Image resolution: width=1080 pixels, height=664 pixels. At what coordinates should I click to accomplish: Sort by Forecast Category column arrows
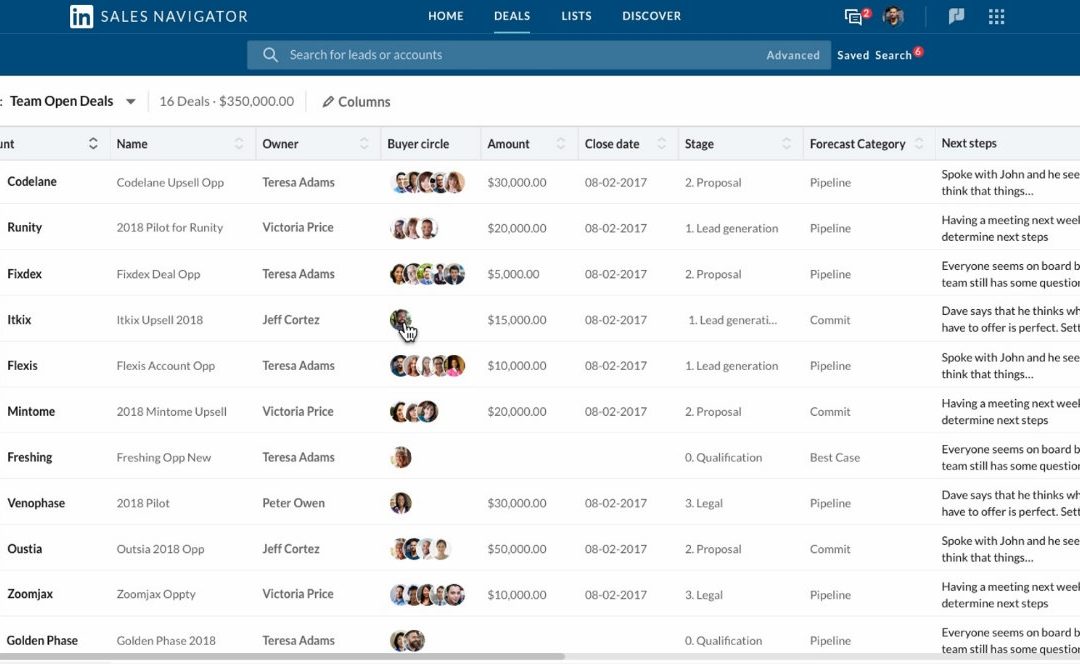919,143
